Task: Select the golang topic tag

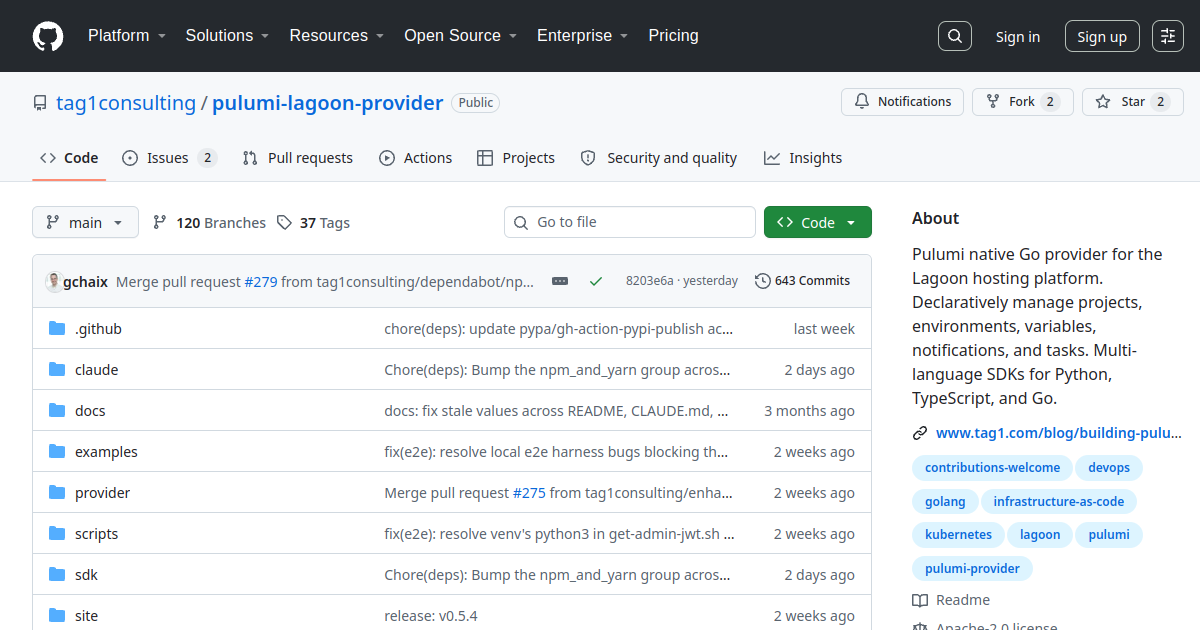Action: coord(945,501)
